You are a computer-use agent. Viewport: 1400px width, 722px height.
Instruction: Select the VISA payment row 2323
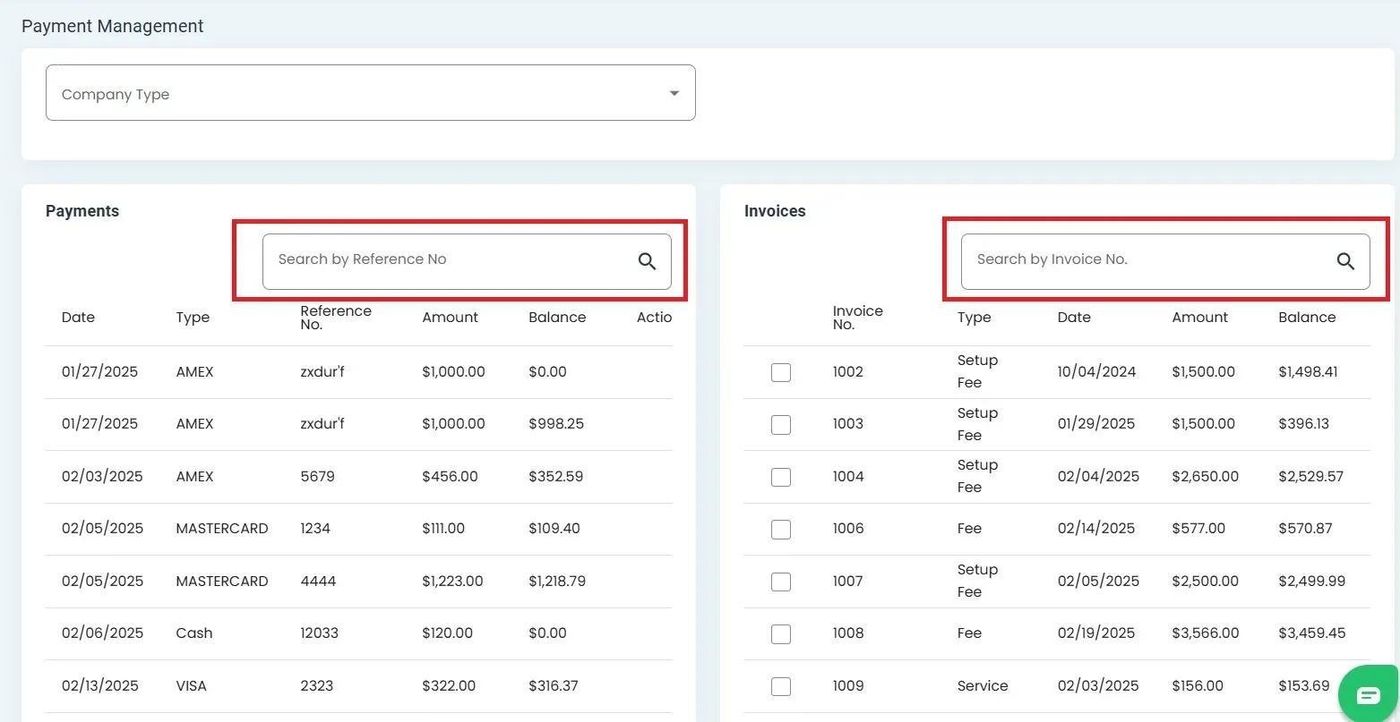click(316, 686)
